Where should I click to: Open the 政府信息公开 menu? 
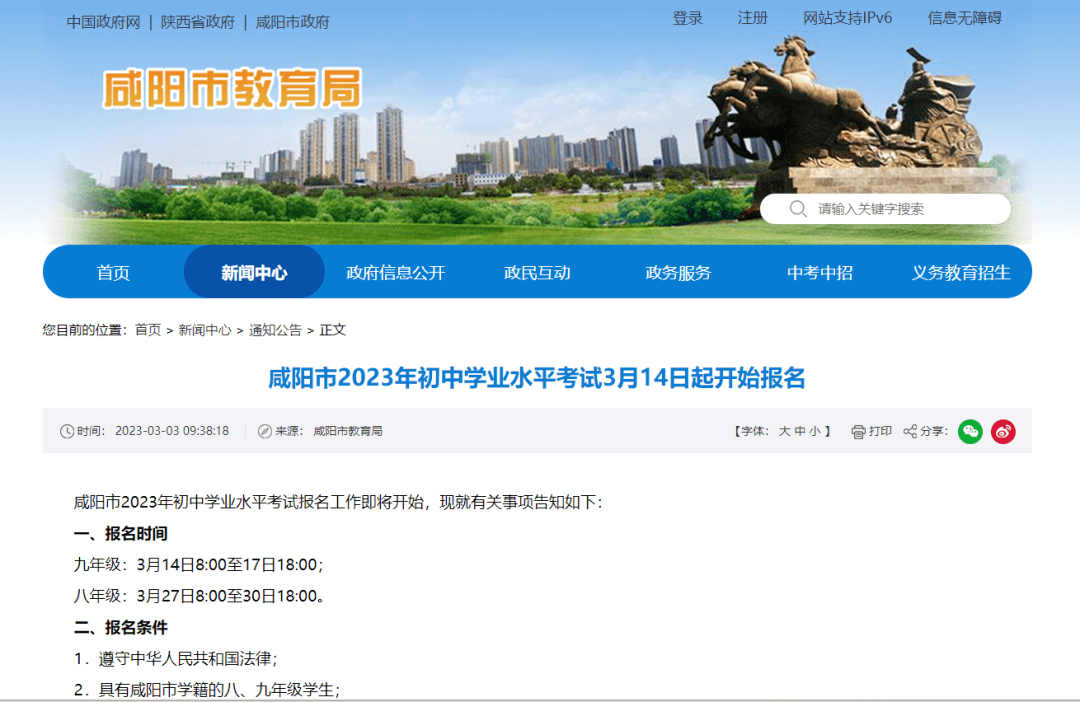click(x=395, y=272)
